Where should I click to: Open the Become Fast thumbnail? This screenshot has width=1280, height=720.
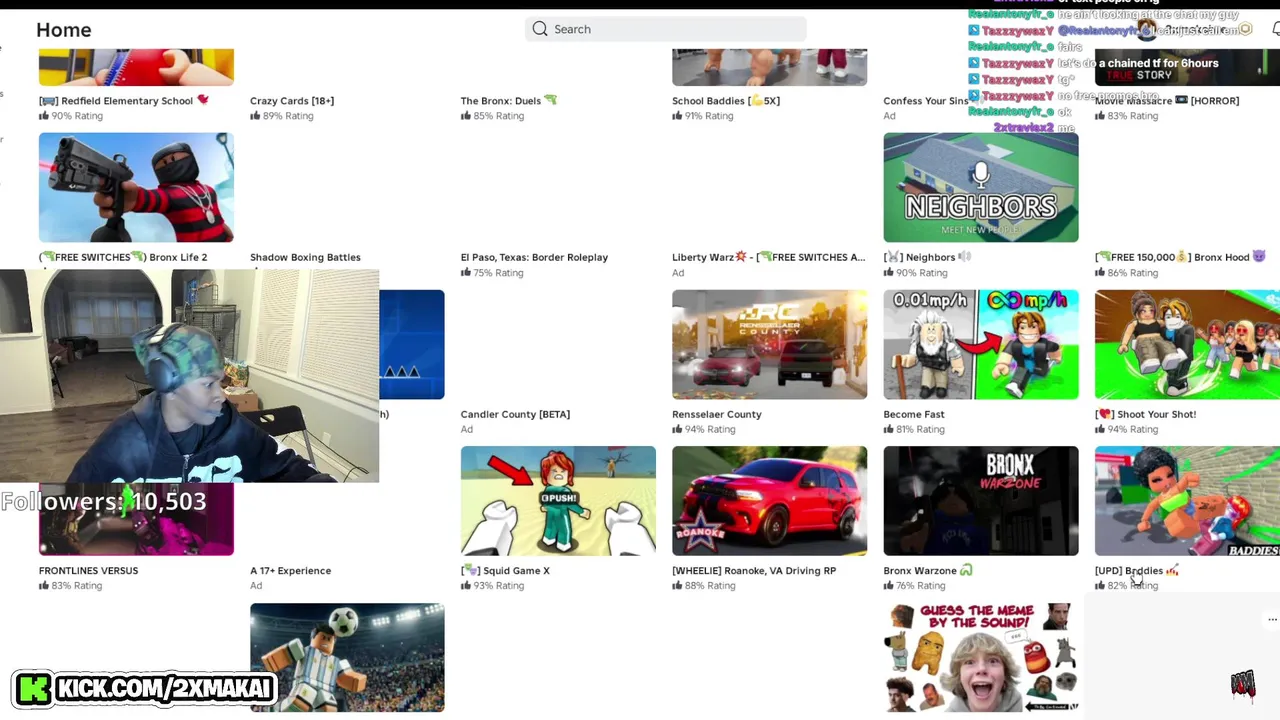point(981,344)
